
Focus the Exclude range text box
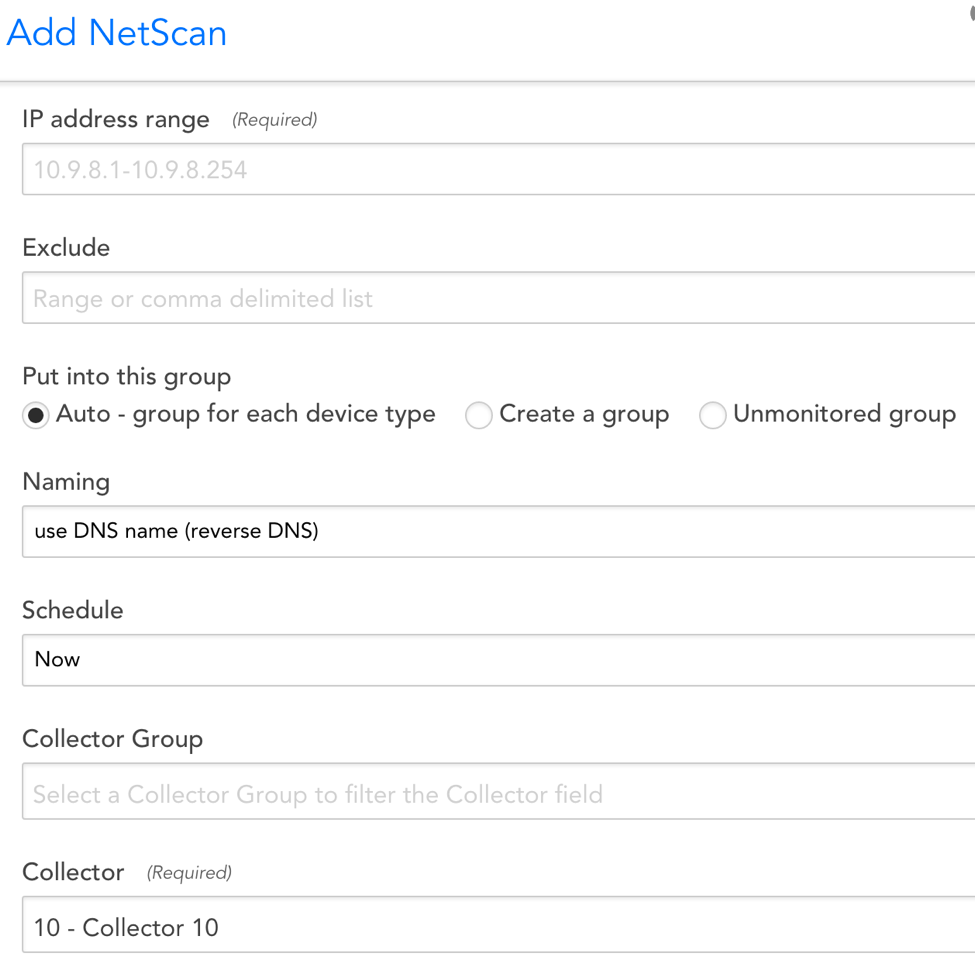(499, 298)
